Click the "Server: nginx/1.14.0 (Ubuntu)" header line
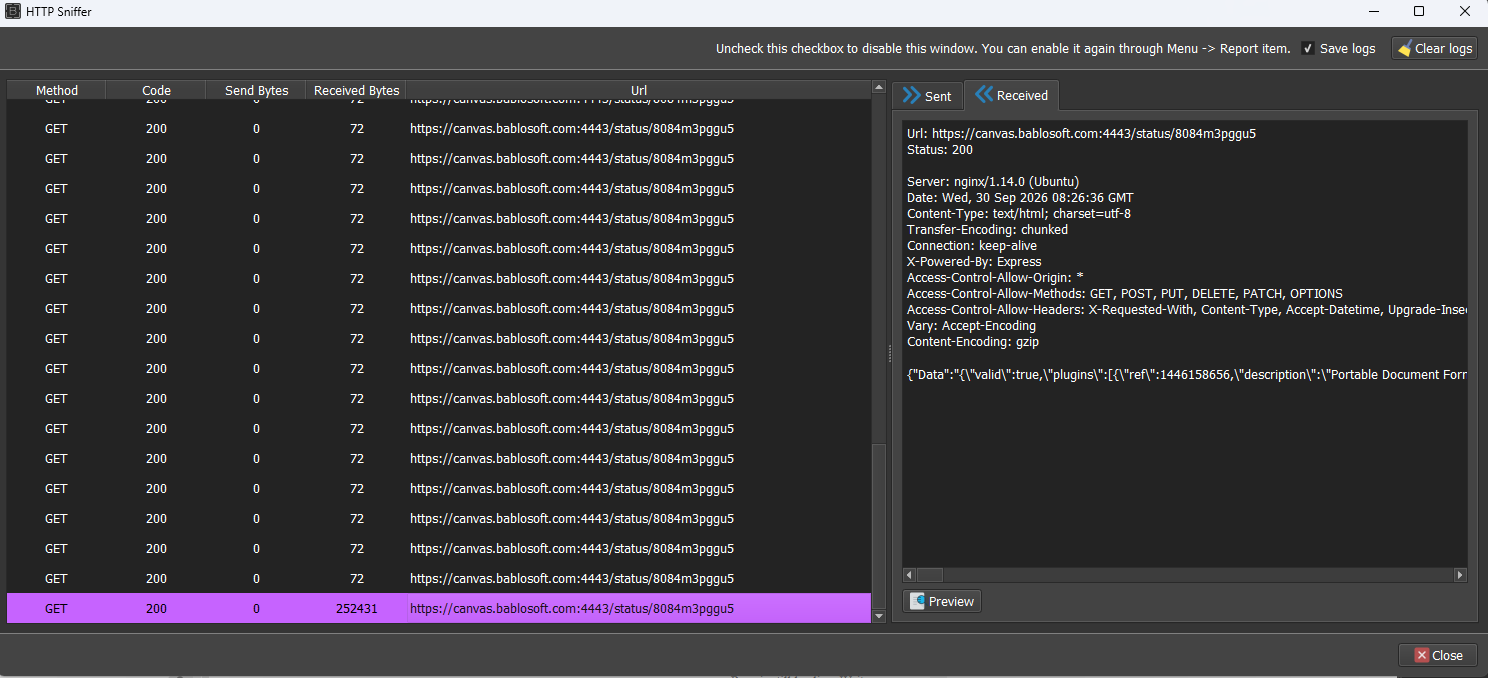The height and width of the screenshot is (678, 1488). [x=993, y=182]
